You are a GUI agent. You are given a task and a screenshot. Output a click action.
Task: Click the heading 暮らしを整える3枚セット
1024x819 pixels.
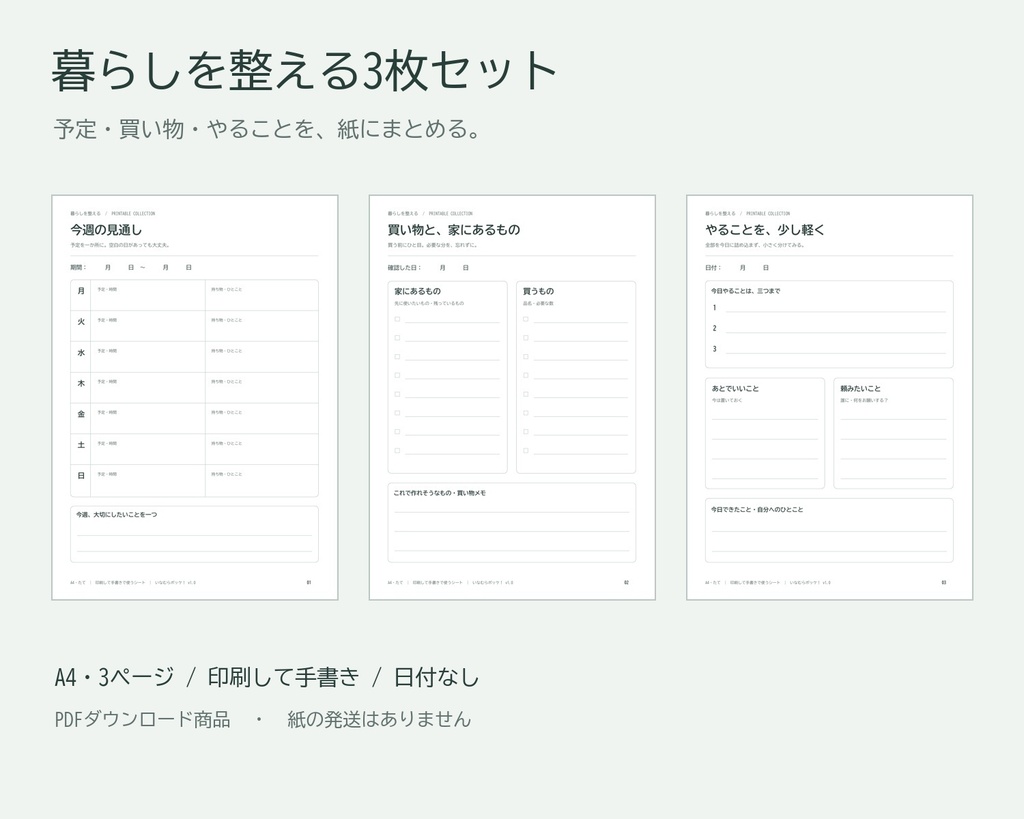coord(304,71)
